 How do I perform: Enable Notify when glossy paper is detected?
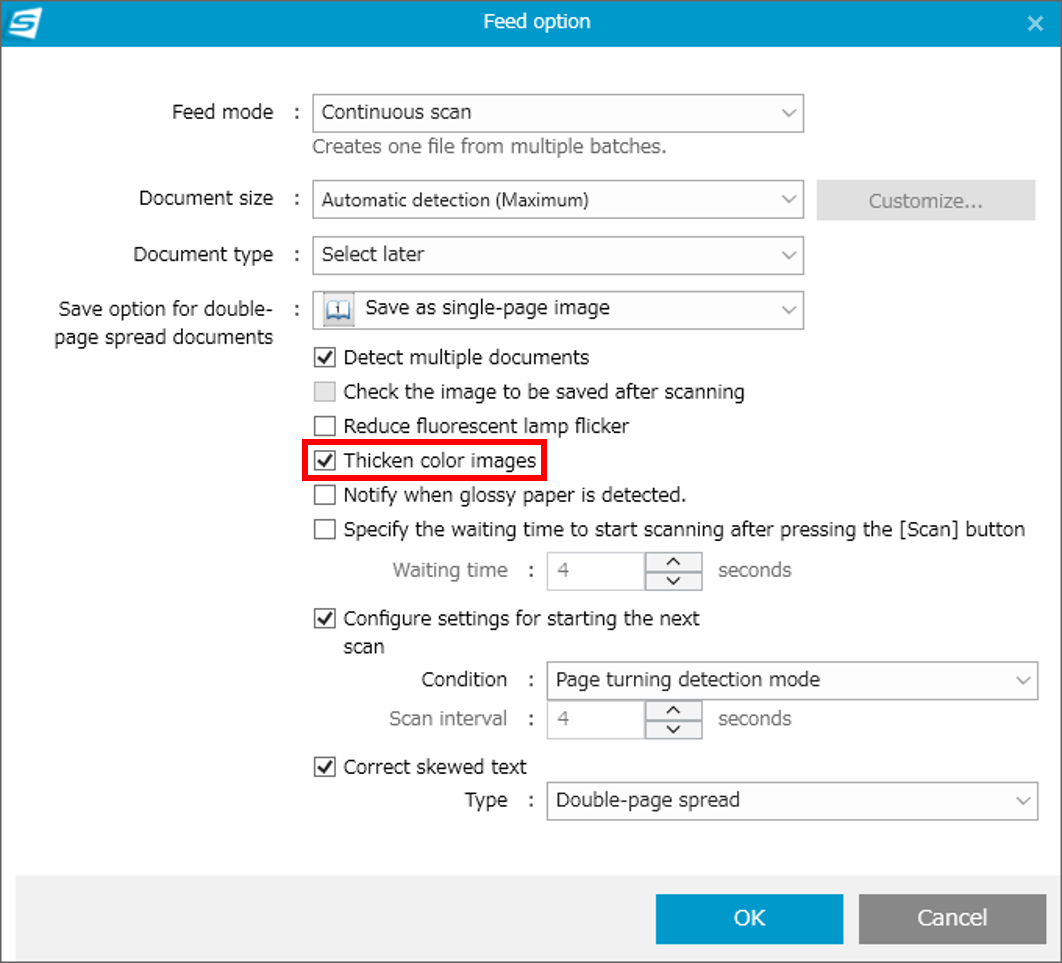[324, 495]
